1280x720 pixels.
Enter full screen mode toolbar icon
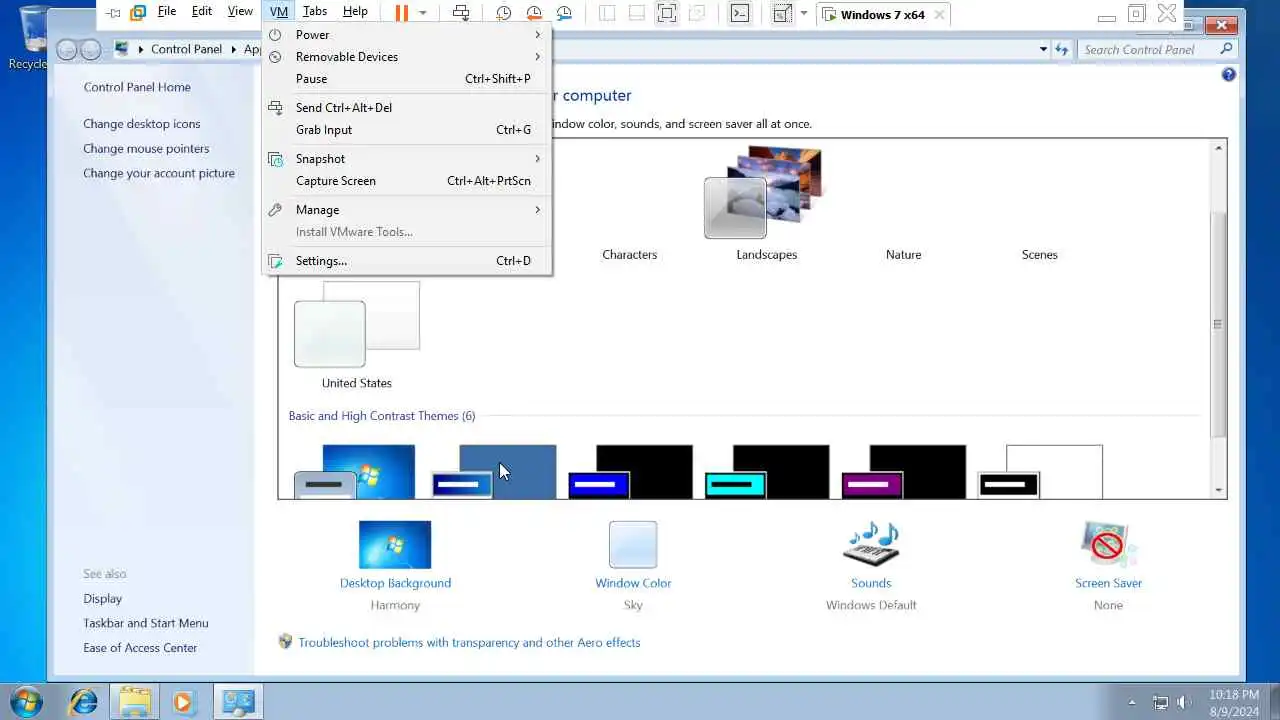point(667,13)
